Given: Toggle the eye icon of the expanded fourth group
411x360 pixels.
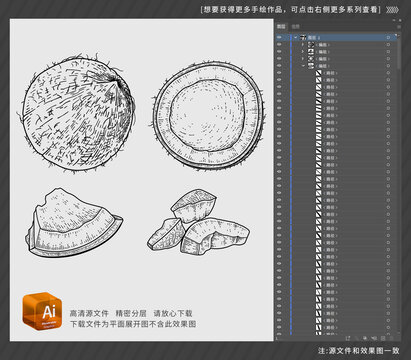Looking at the screenshot, I should pyautogui.click(x=279, y=66).
